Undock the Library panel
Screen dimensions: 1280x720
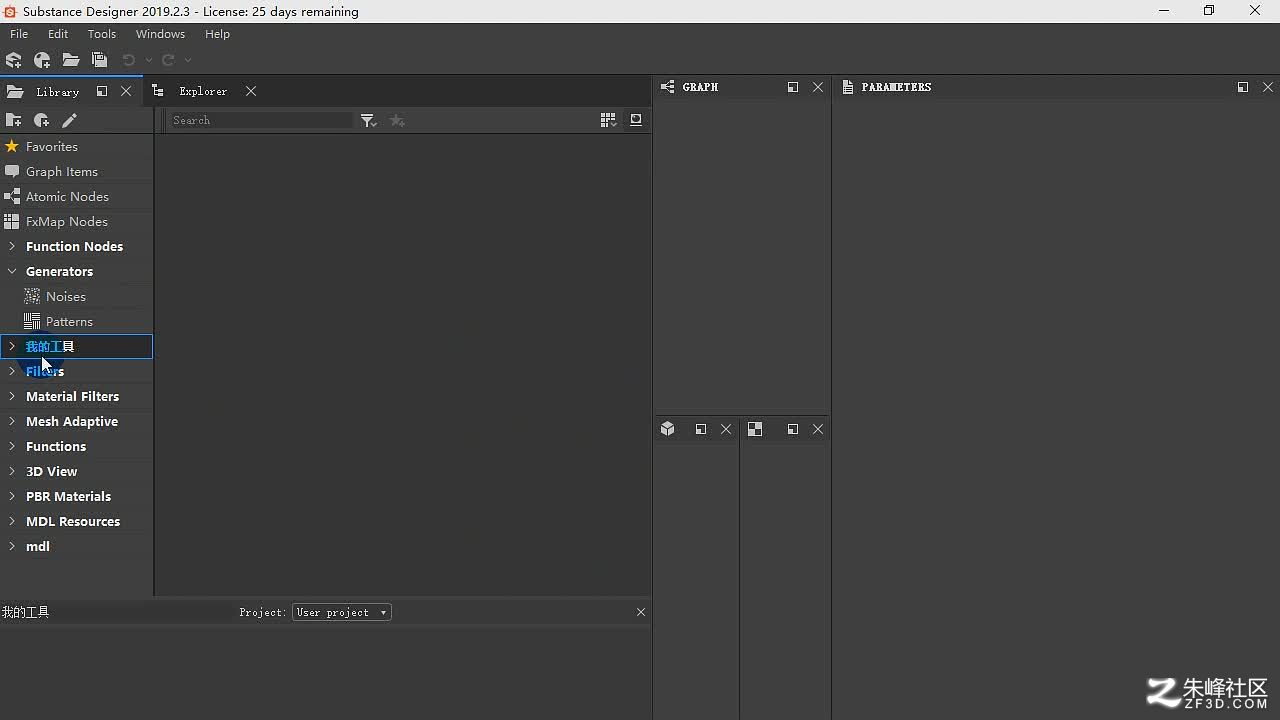(102, 91)
